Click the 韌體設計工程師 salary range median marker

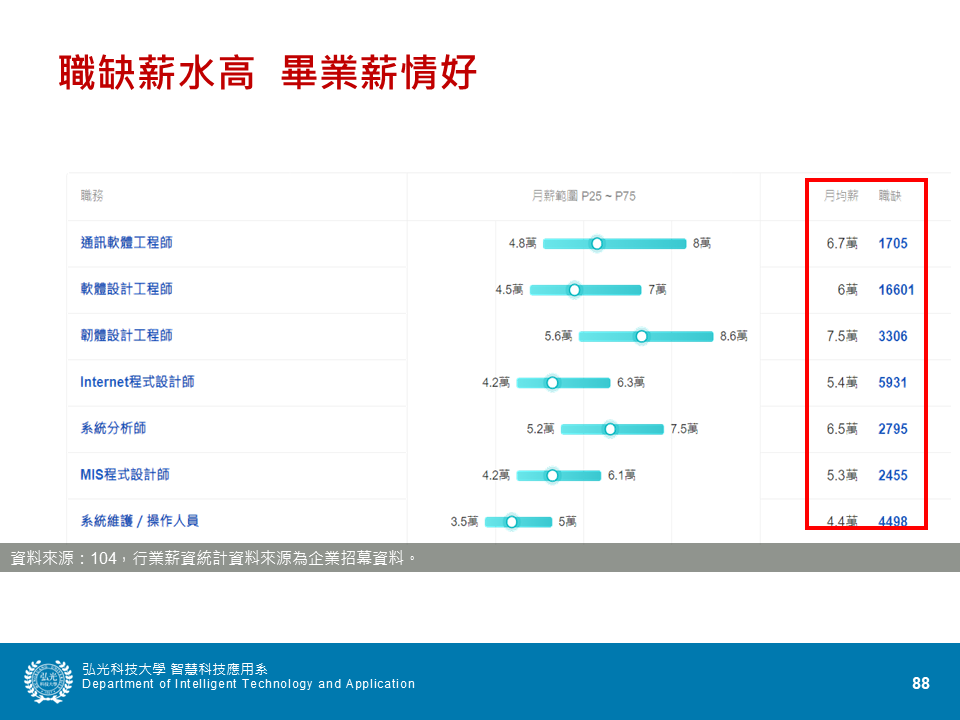coord(641,336)
